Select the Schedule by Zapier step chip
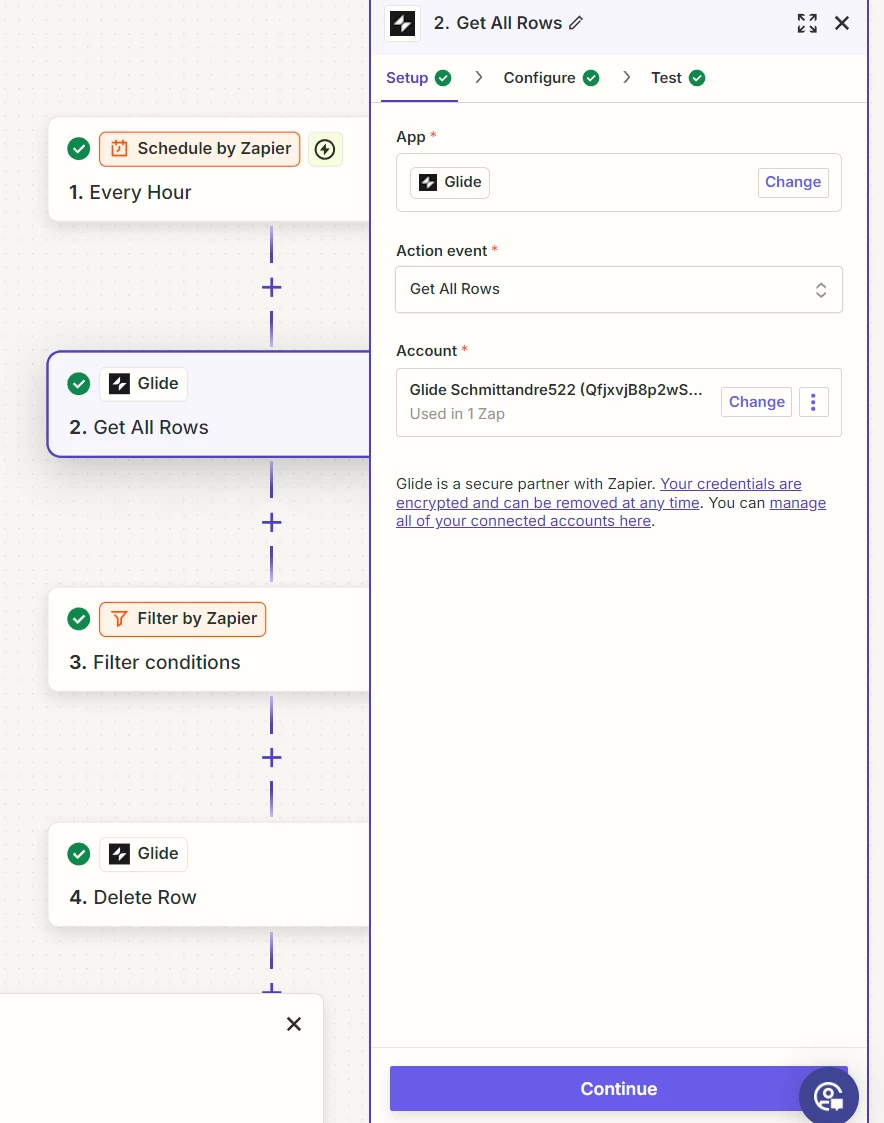Screen dimensions: 884x1123 tap(200, 149)
